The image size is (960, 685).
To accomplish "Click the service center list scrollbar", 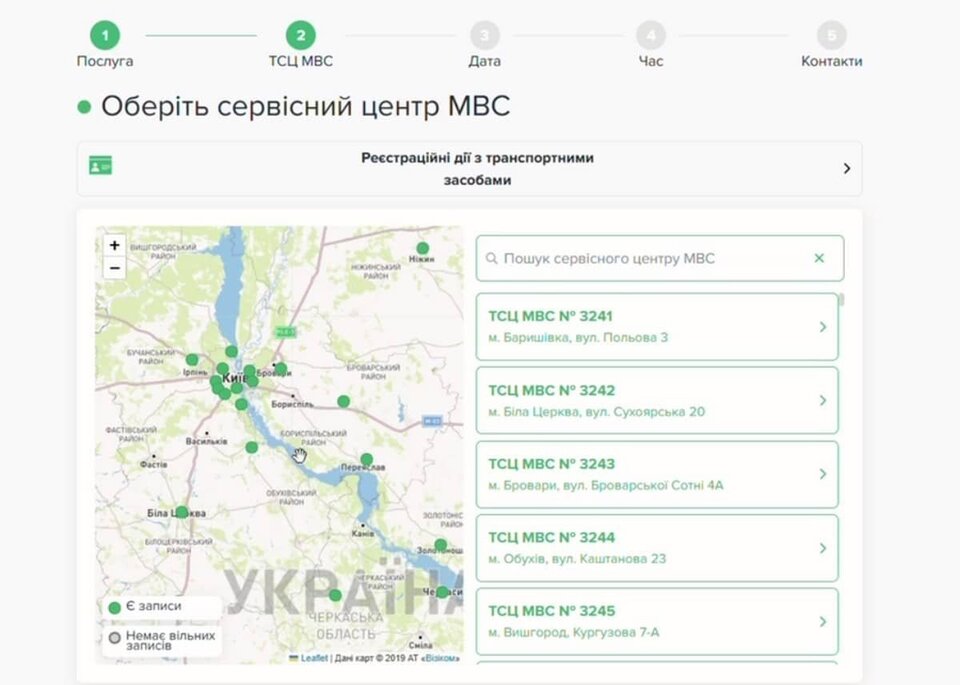I will tap(842, 300).
